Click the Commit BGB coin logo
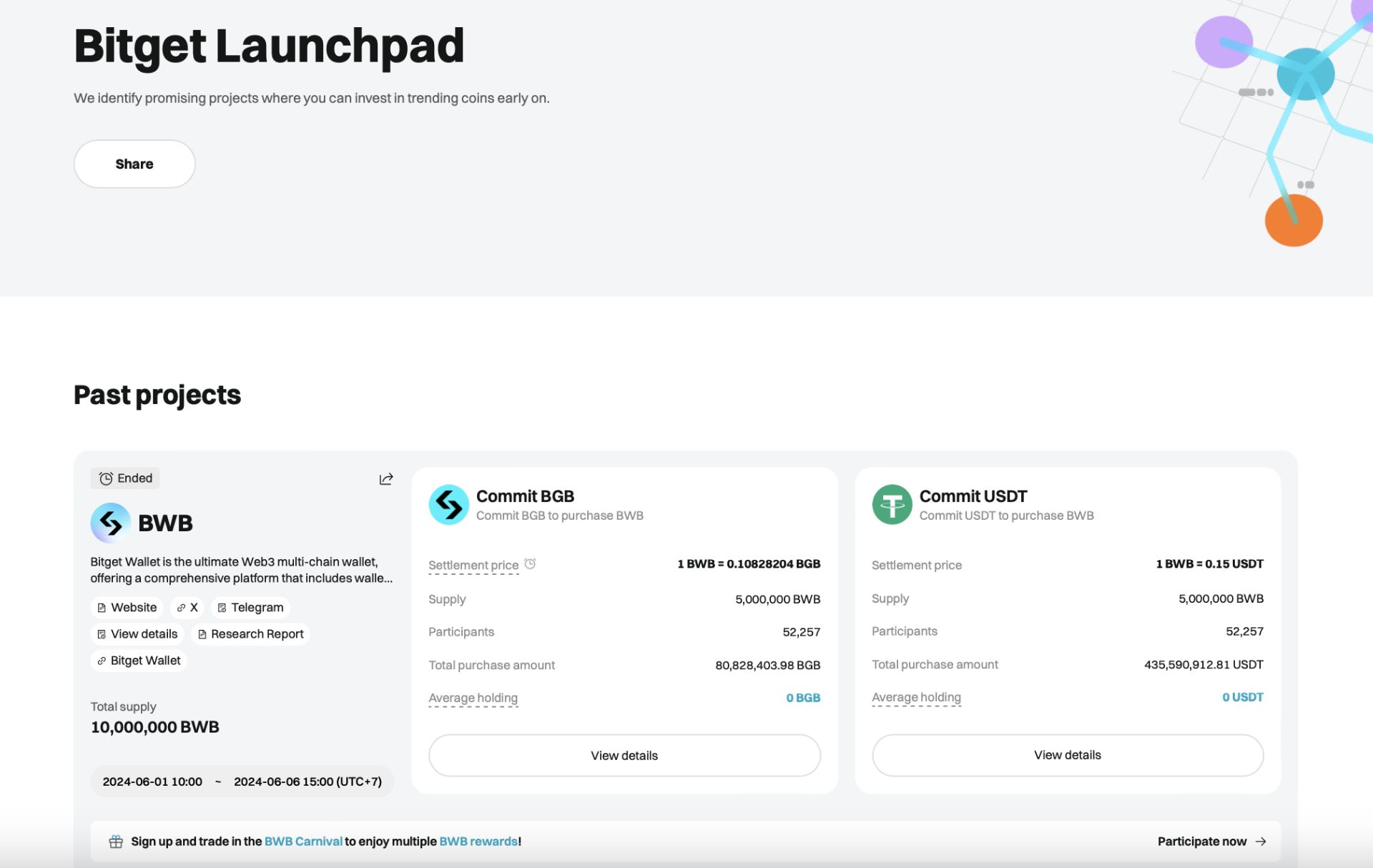Screen dimensions: 1373x868 point(448,505)
